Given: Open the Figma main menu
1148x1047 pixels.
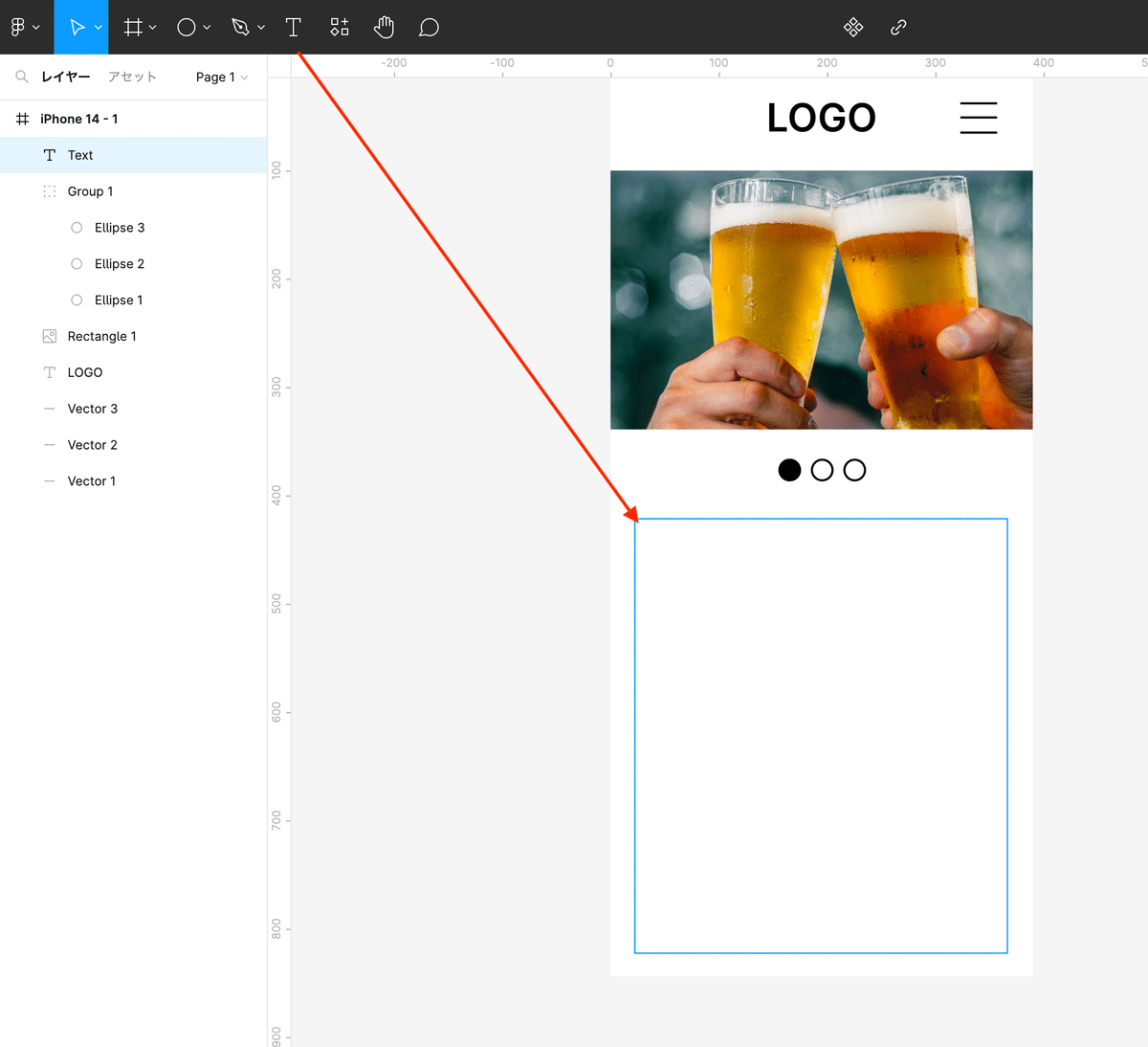Looking at the screenshot, I should point(25,27).
